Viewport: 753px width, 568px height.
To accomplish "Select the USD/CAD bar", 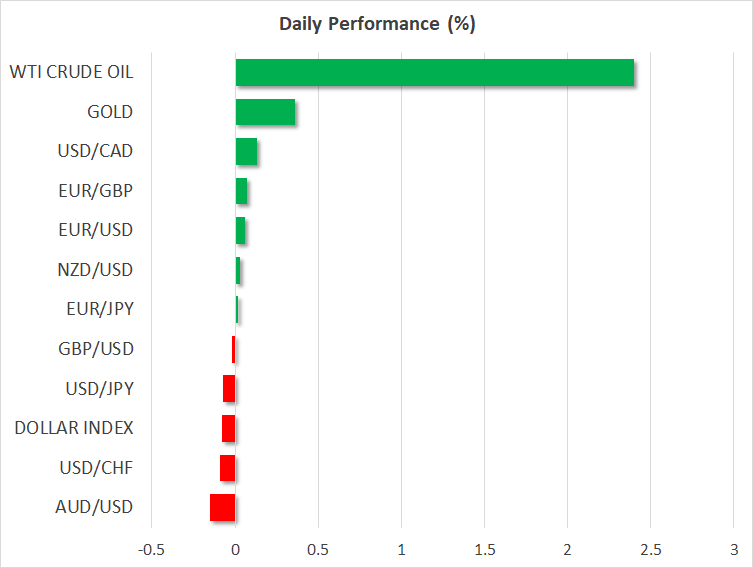I will click(x=246, y=152).
